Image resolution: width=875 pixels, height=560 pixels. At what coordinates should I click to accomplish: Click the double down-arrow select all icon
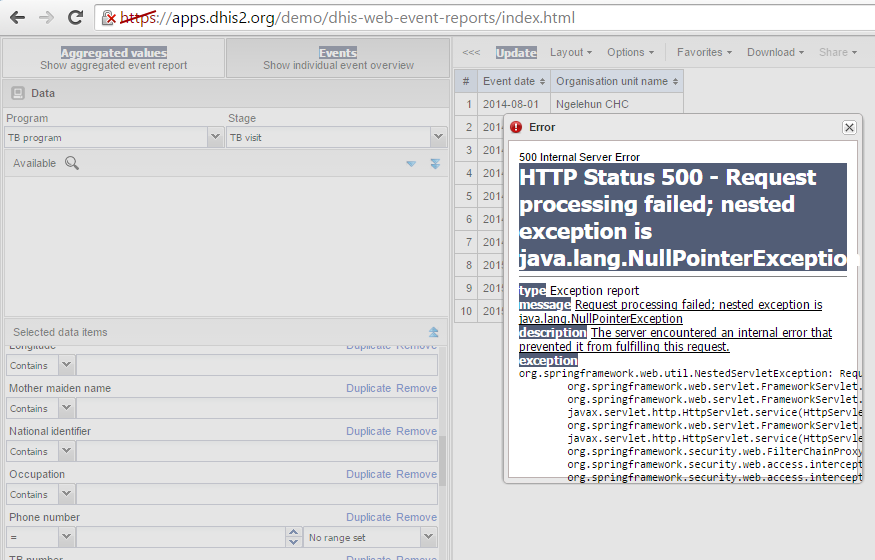[x=435, y=164]
